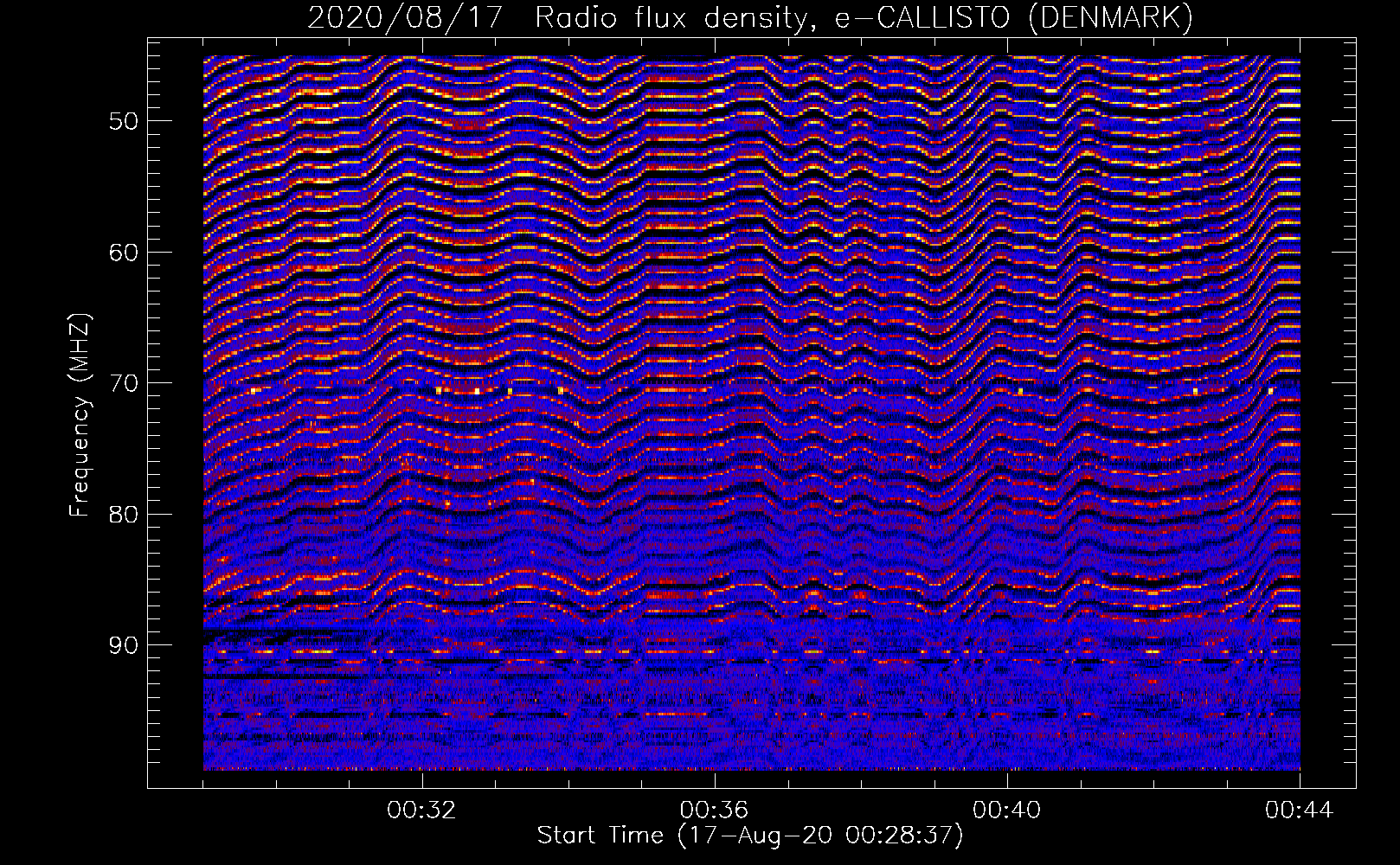Click the plot title '2020/08/17 Radio flux density'

click(750, 17)
